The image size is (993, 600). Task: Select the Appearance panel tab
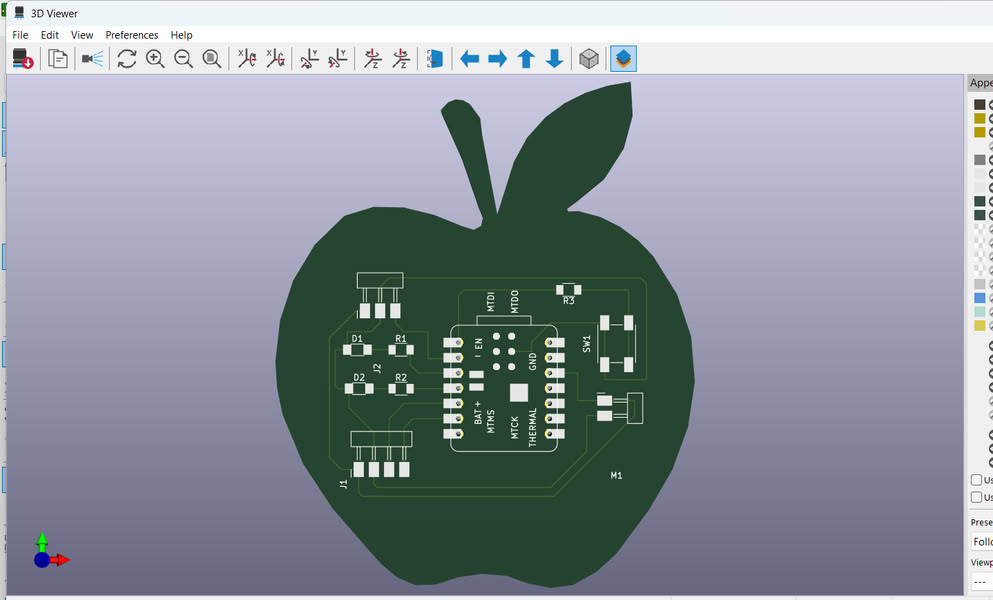tap(981, 82)
